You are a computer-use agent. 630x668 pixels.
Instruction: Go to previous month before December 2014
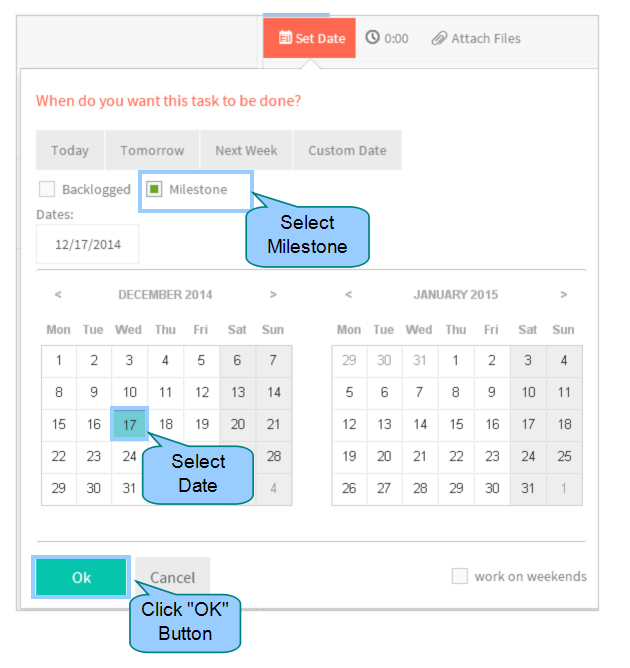(58, 294)
